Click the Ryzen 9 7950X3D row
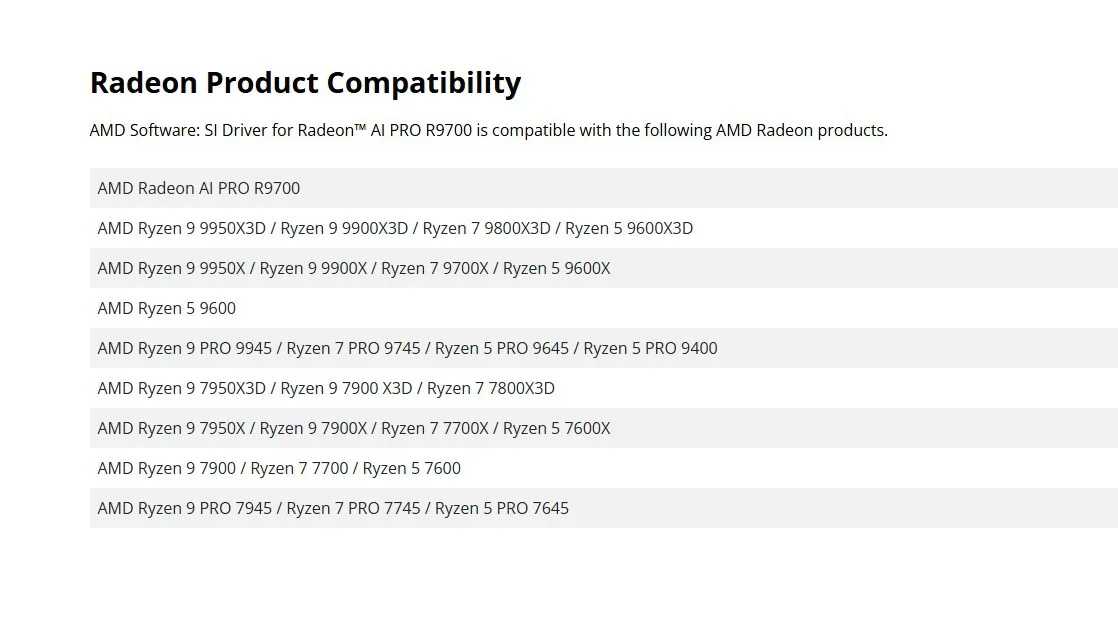Image resolution: width=1118 pixels, height=629 pixels. 604,388
